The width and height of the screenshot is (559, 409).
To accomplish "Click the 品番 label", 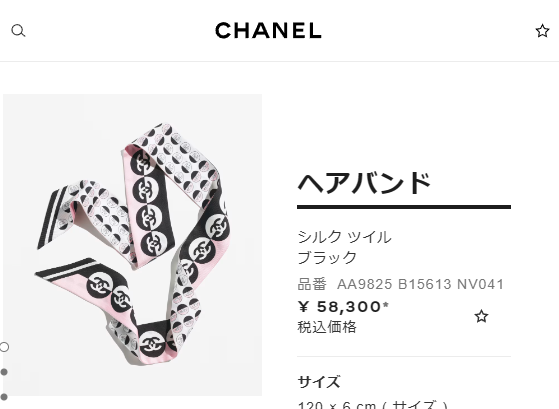I will pyautogui.click(x=312, y=285).
